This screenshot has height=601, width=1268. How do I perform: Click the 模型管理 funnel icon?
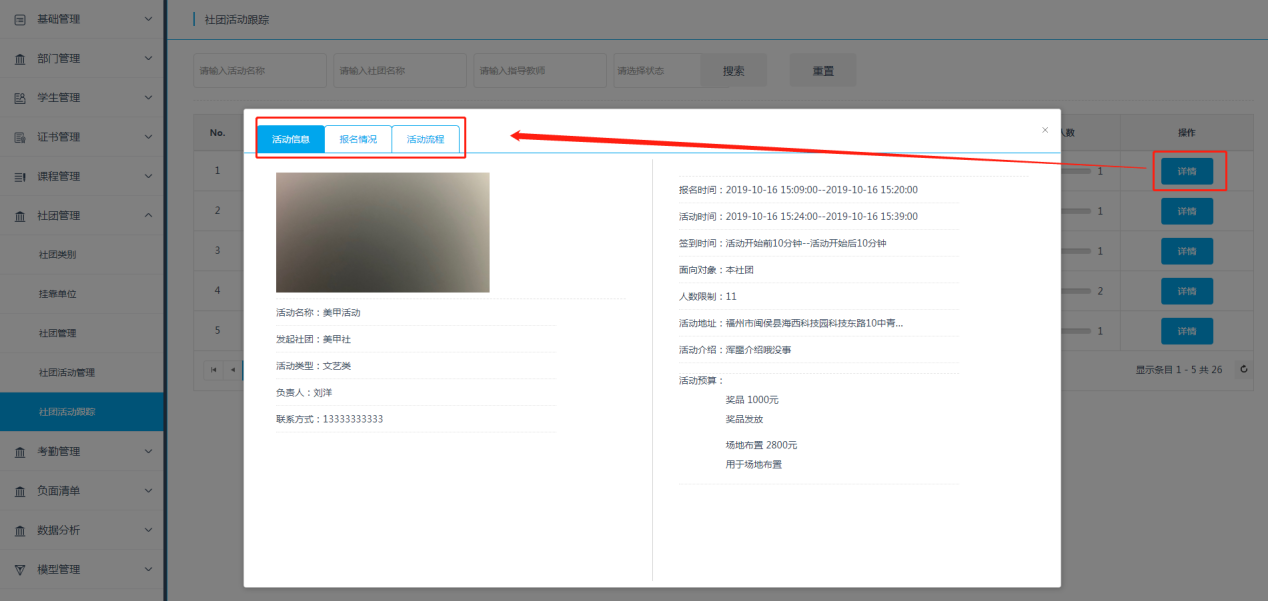[x=20, y=570]
